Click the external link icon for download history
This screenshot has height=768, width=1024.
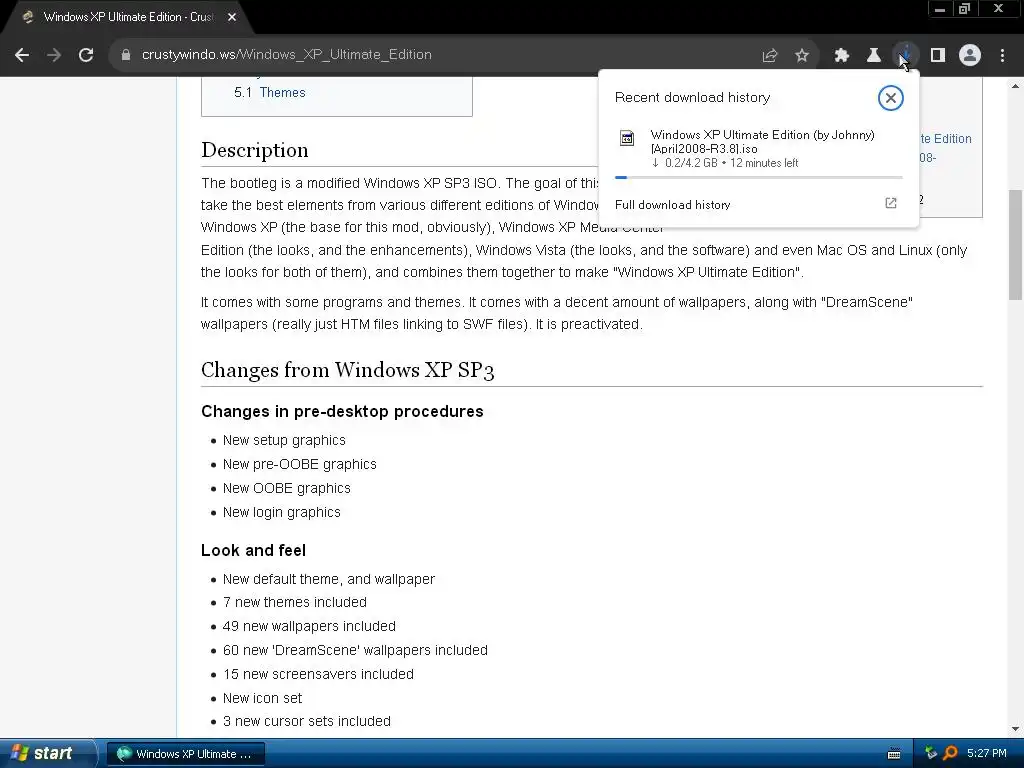(x=891, y=203)
